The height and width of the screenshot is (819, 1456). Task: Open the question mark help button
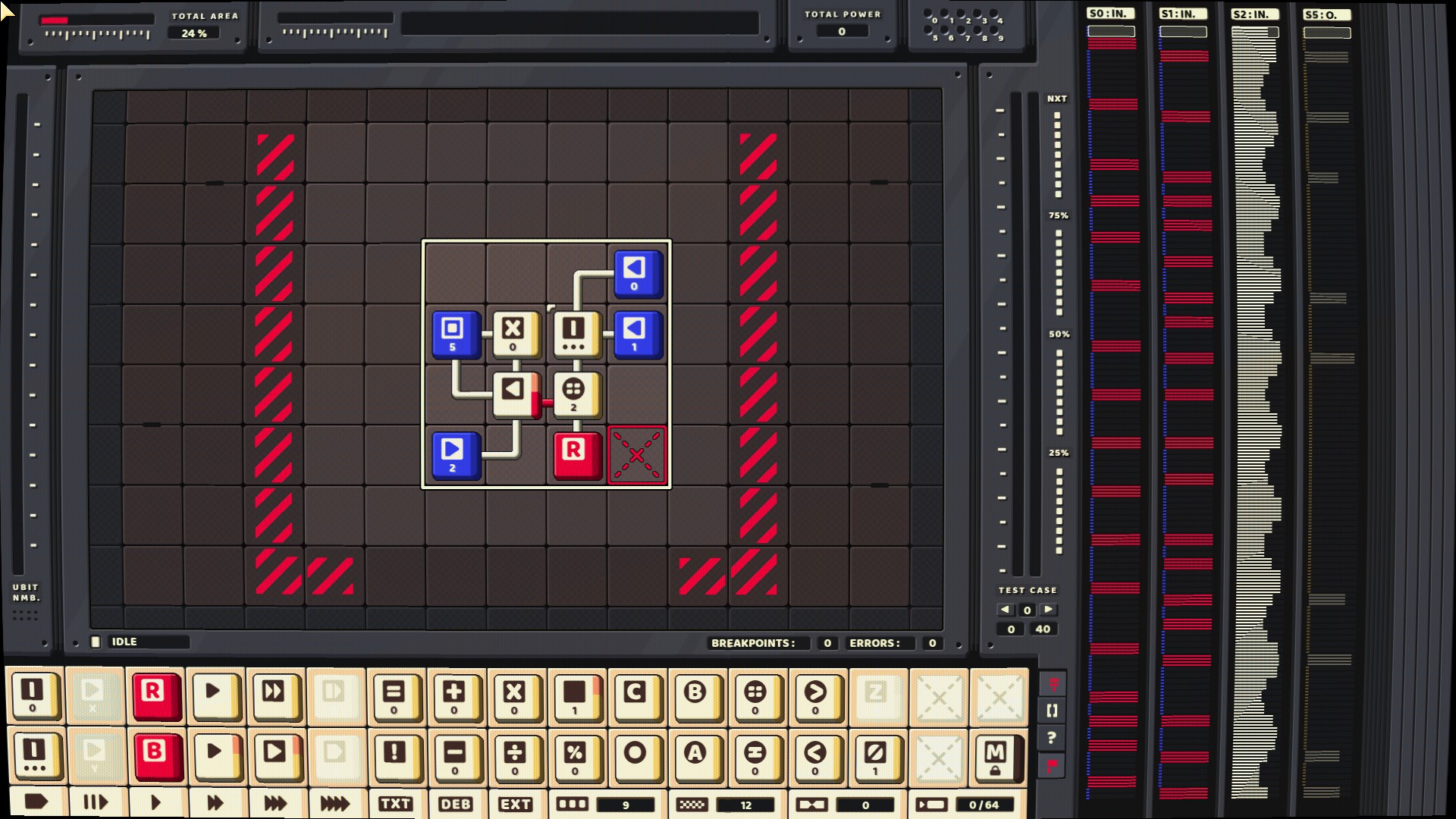pos(1052,737)
